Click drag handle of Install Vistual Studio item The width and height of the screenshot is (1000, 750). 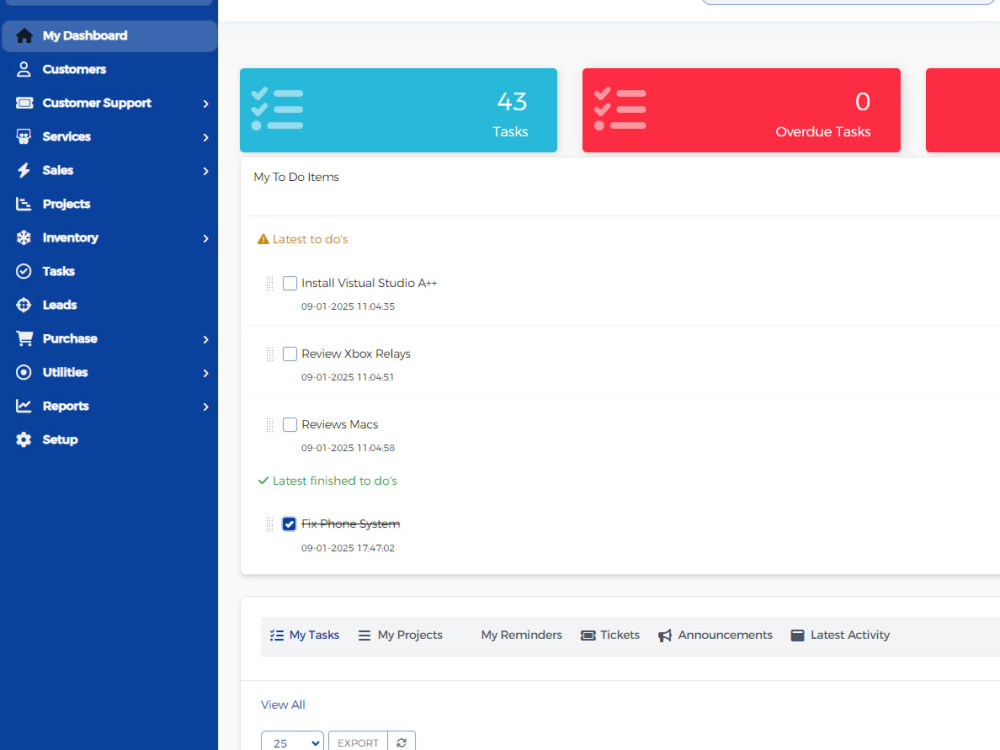coord(270,284)
